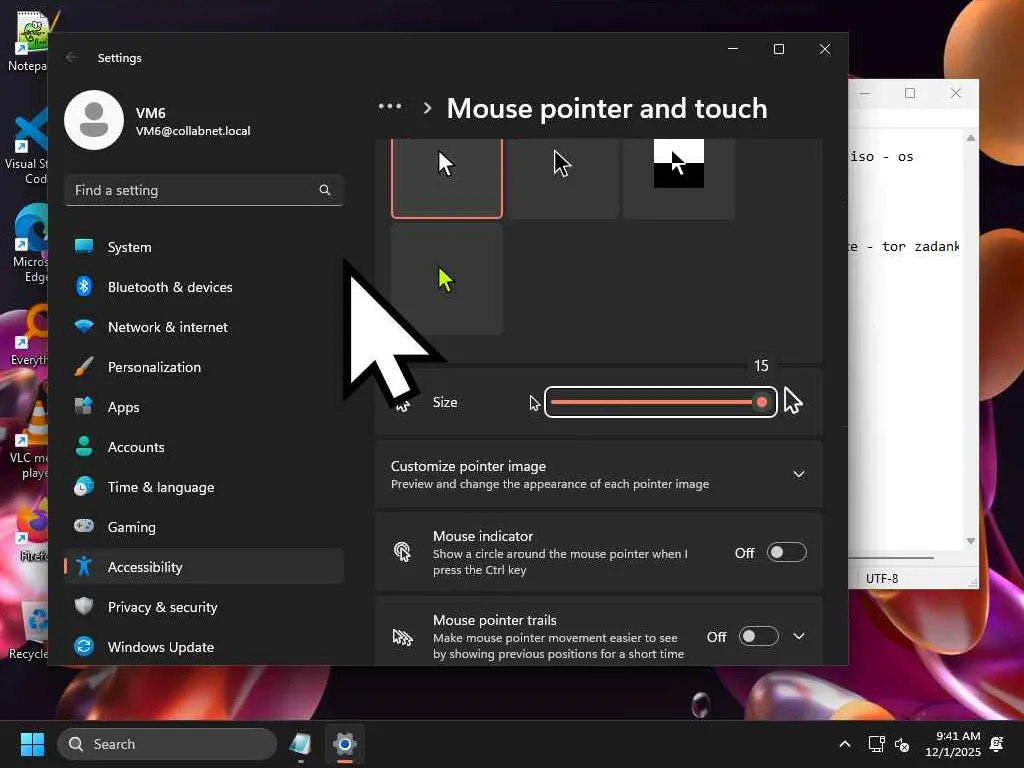Maximize the Notepad window behind Settings
1024x768 pixels.
tap(910, 93)
